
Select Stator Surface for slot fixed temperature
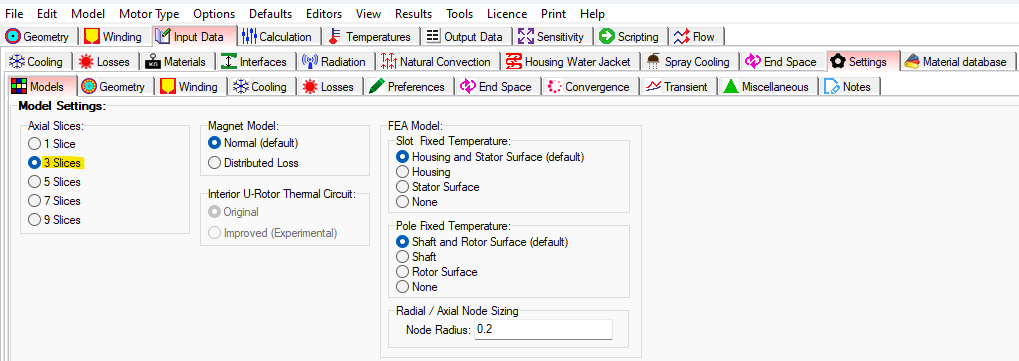tap(437, 187)
